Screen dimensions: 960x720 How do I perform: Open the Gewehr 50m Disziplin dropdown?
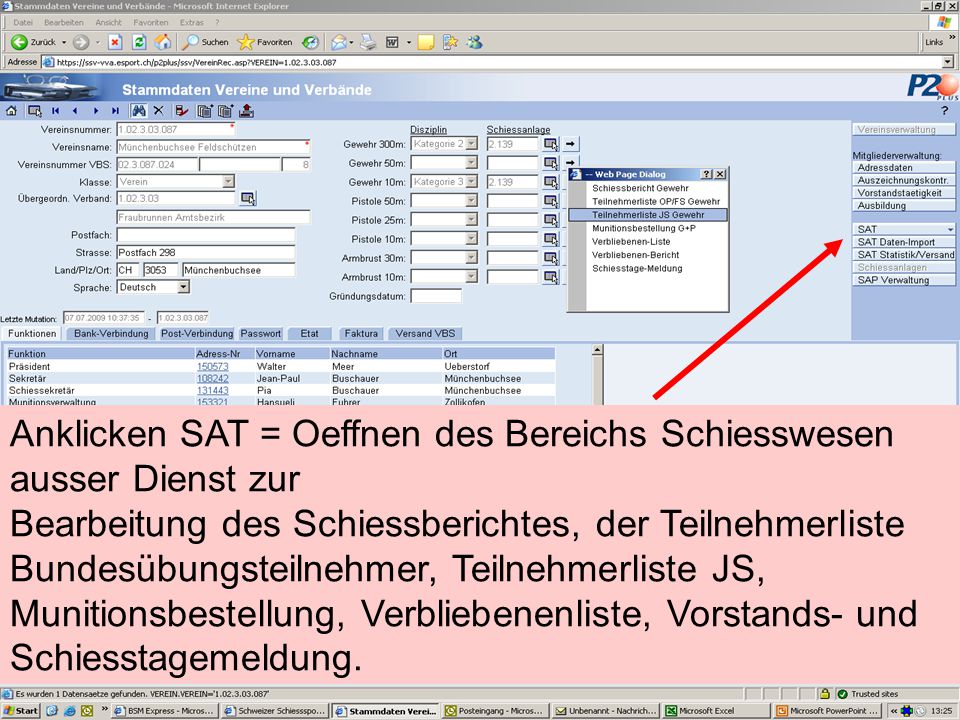471,163
